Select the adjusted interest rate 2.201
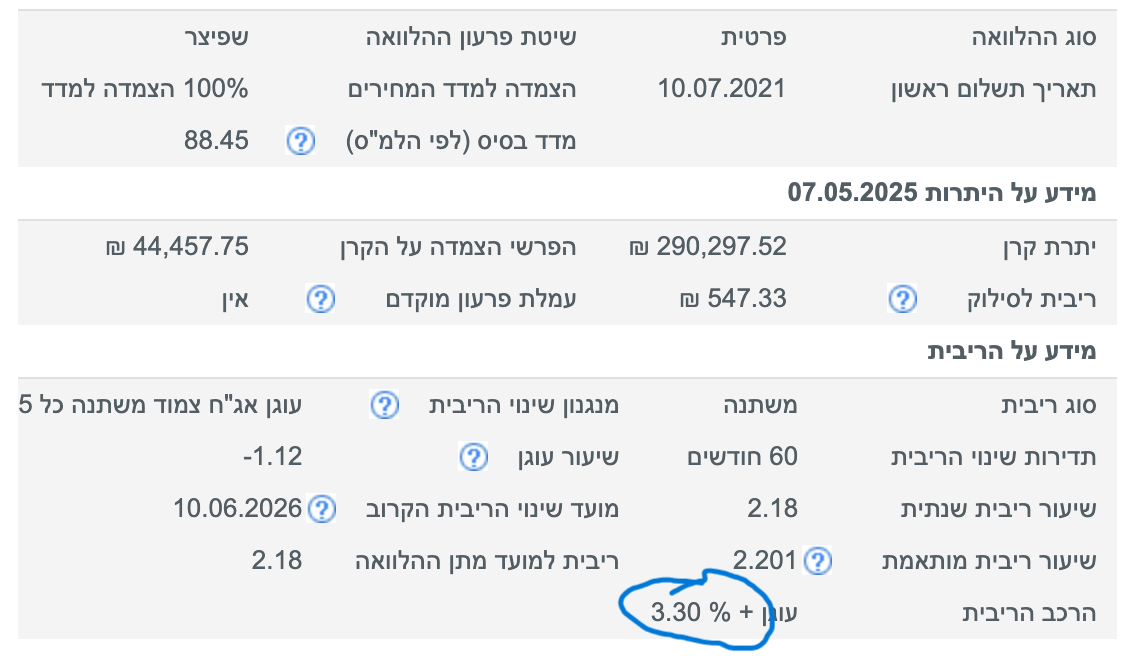 [766, 561]
